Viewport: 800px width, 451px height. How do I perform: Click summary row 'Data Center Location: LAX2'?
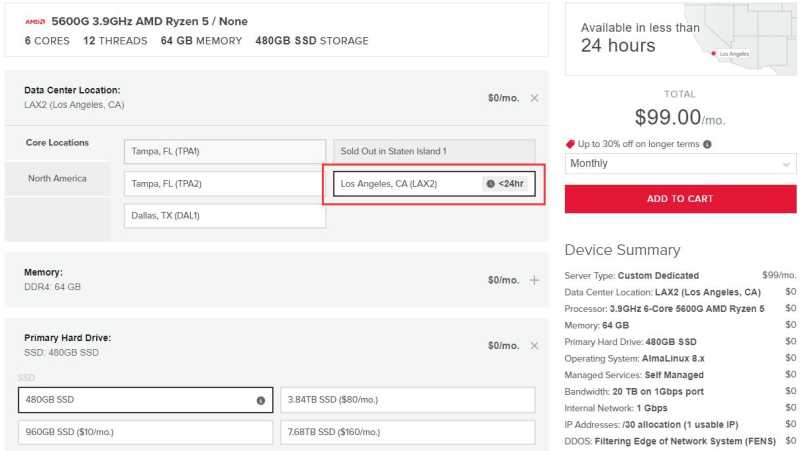click(x=680, y=292)
